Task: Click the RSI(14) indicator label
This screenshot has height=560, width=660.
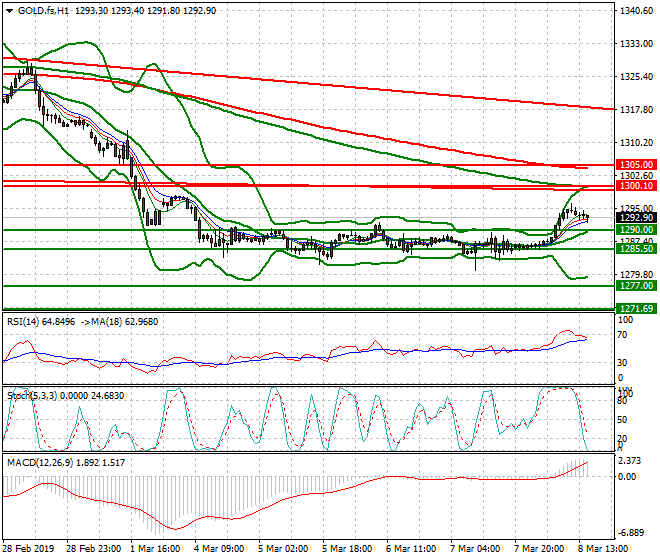Action: tap(28, 321)
